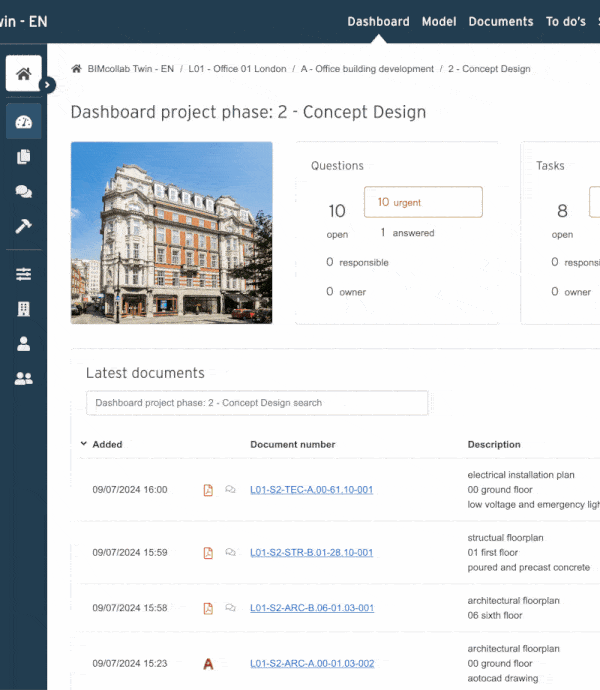Expand the sidebar with the chevron arrow

[x=47, y=85]
